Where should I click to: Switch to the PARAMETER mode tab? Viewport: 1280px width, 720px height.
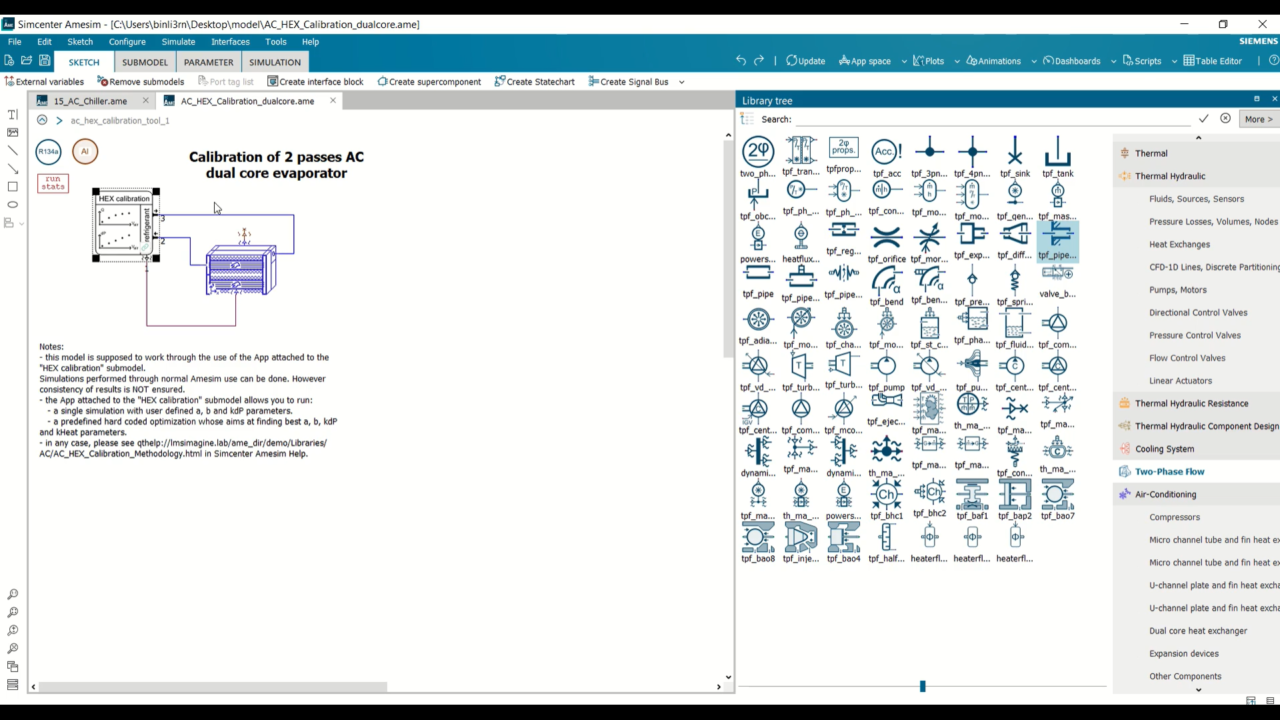pyautogui.click(x=208, y=62)
